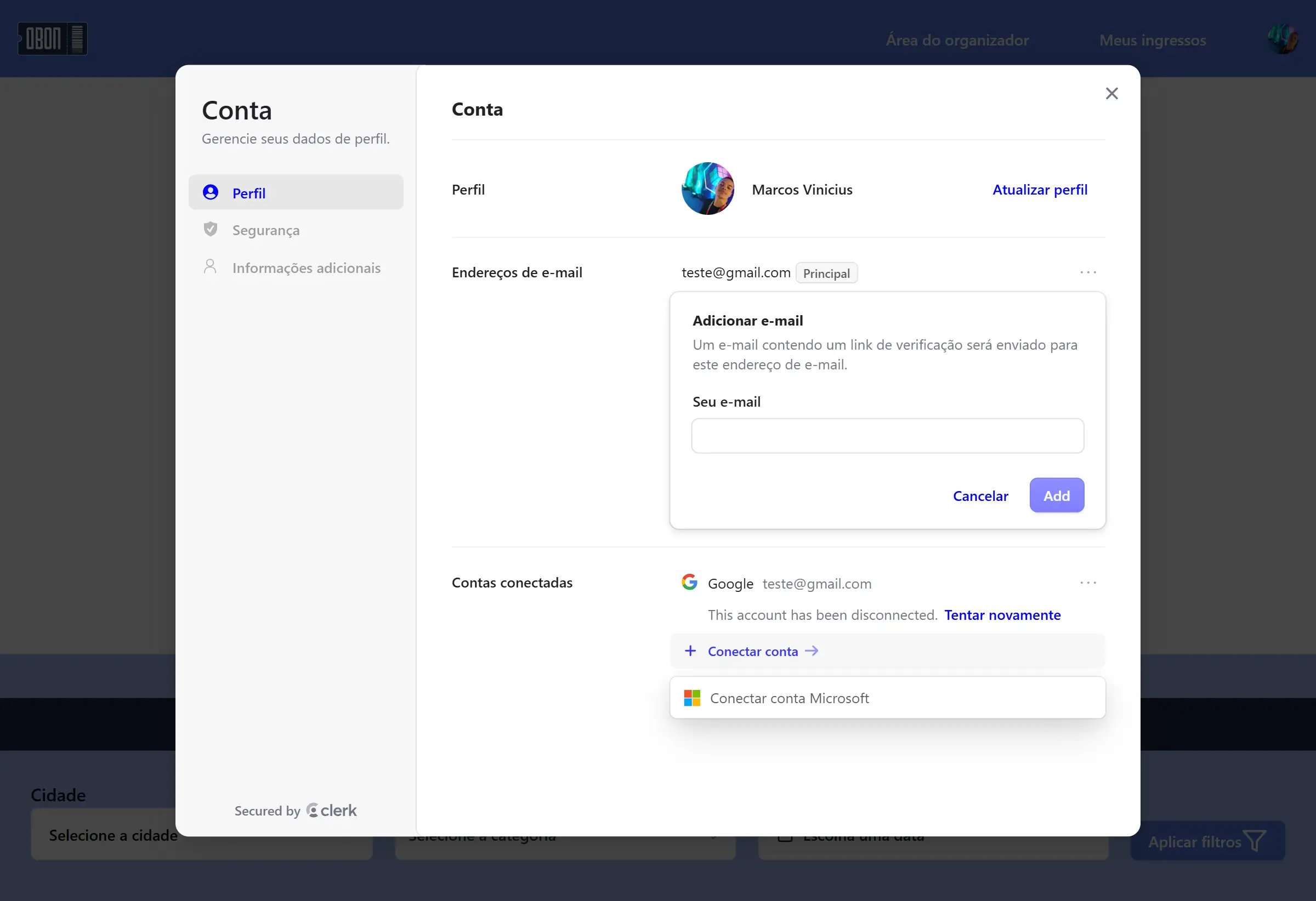Open options menu for teste@gmail.com email
The width and height of the screenshot is (1316, 901).
(x=1088, y=273)
